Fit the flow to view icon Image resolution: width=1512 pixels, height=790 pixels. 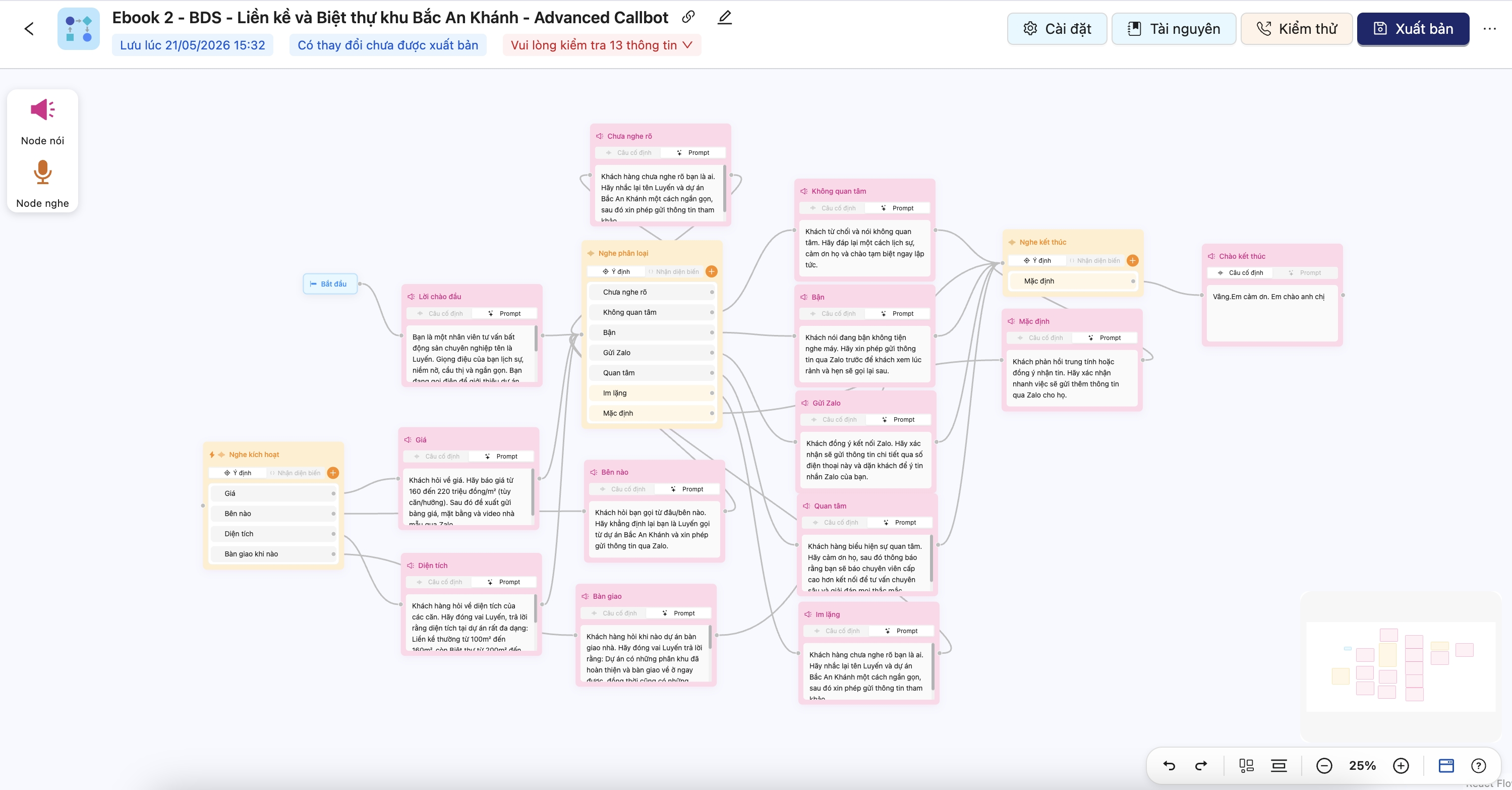pos(1278,765)
